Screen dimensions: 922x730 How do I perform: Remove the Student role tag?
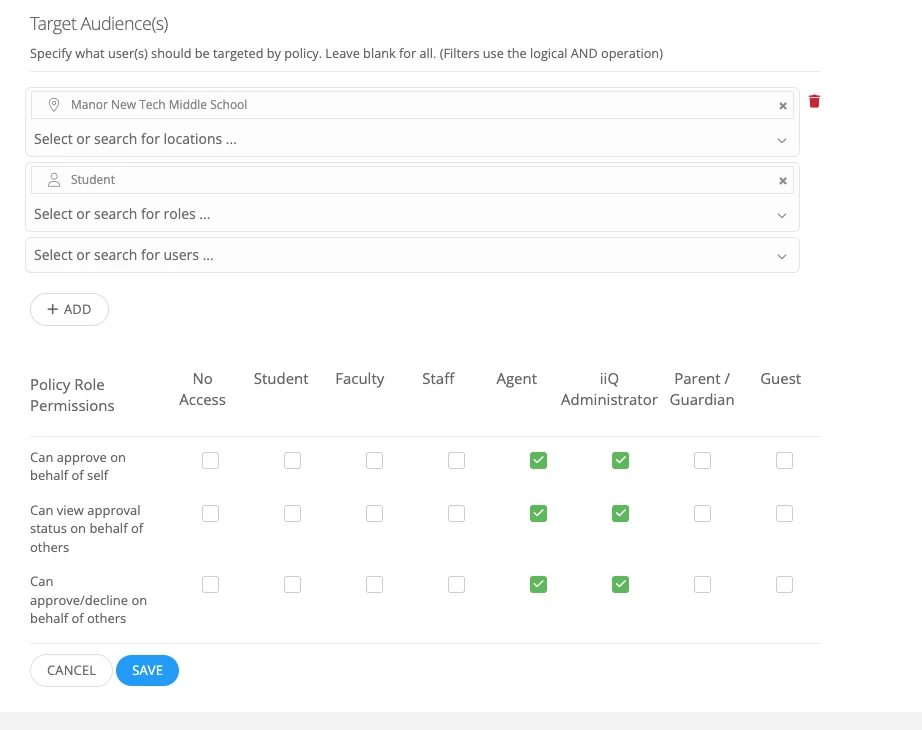(783, 181)
